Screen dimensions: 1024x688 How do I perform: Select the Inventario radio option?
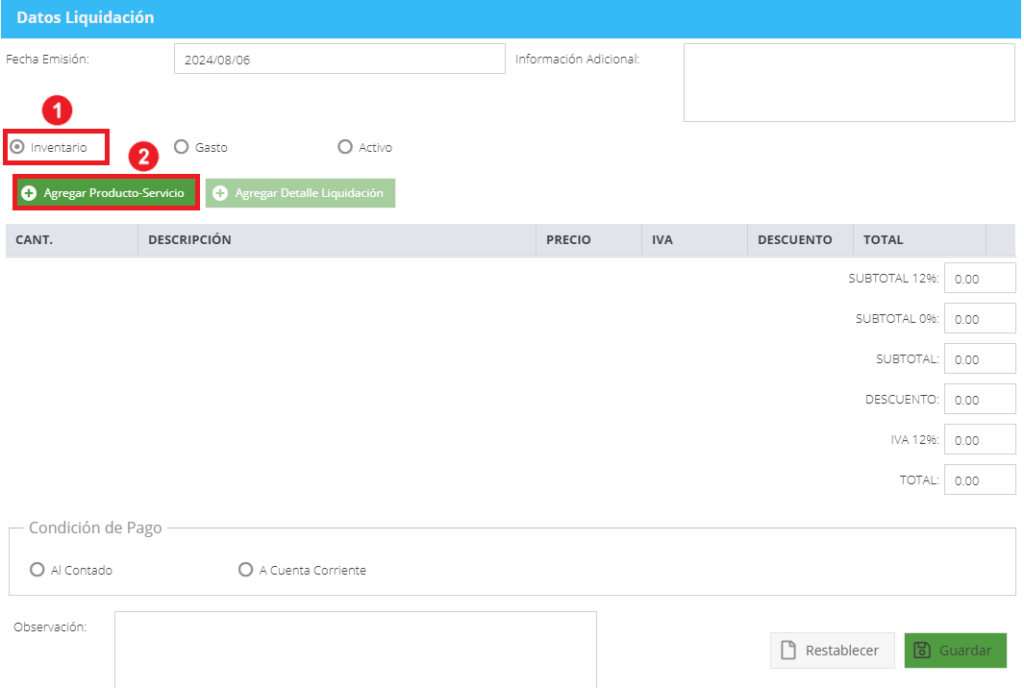(x=18, y=147)
